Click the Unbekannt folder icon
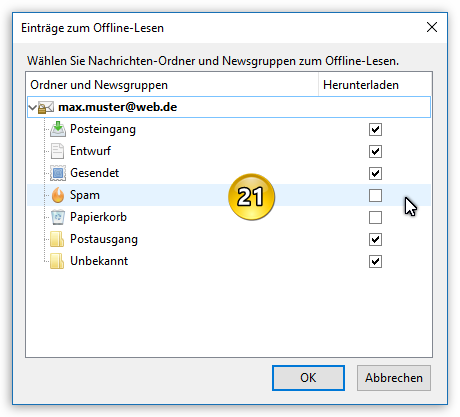This screenshot has width=460, height=417. (57, 261)
